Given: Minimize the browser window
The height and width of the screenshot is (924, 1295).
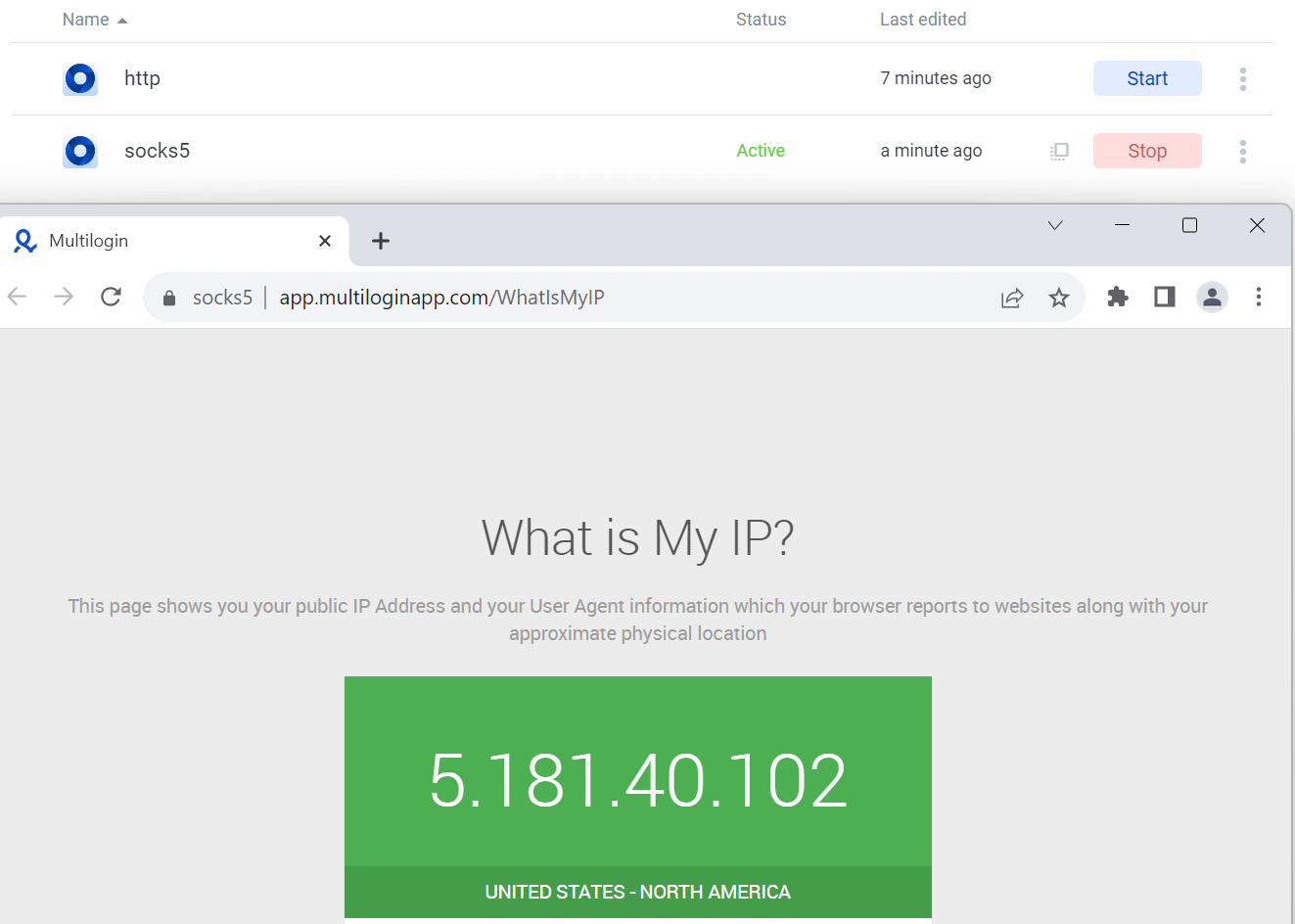Looking at the screenshot, I should point(1123,225).
